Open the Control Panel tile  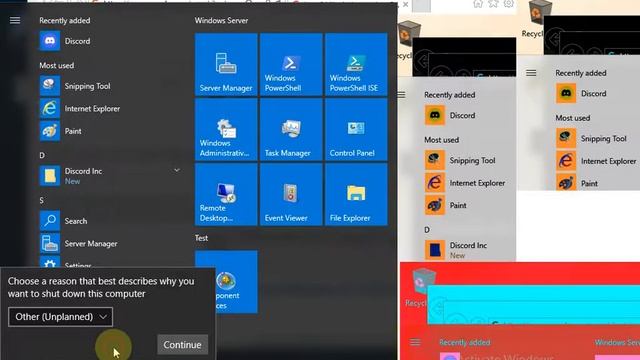click(356, 129)
